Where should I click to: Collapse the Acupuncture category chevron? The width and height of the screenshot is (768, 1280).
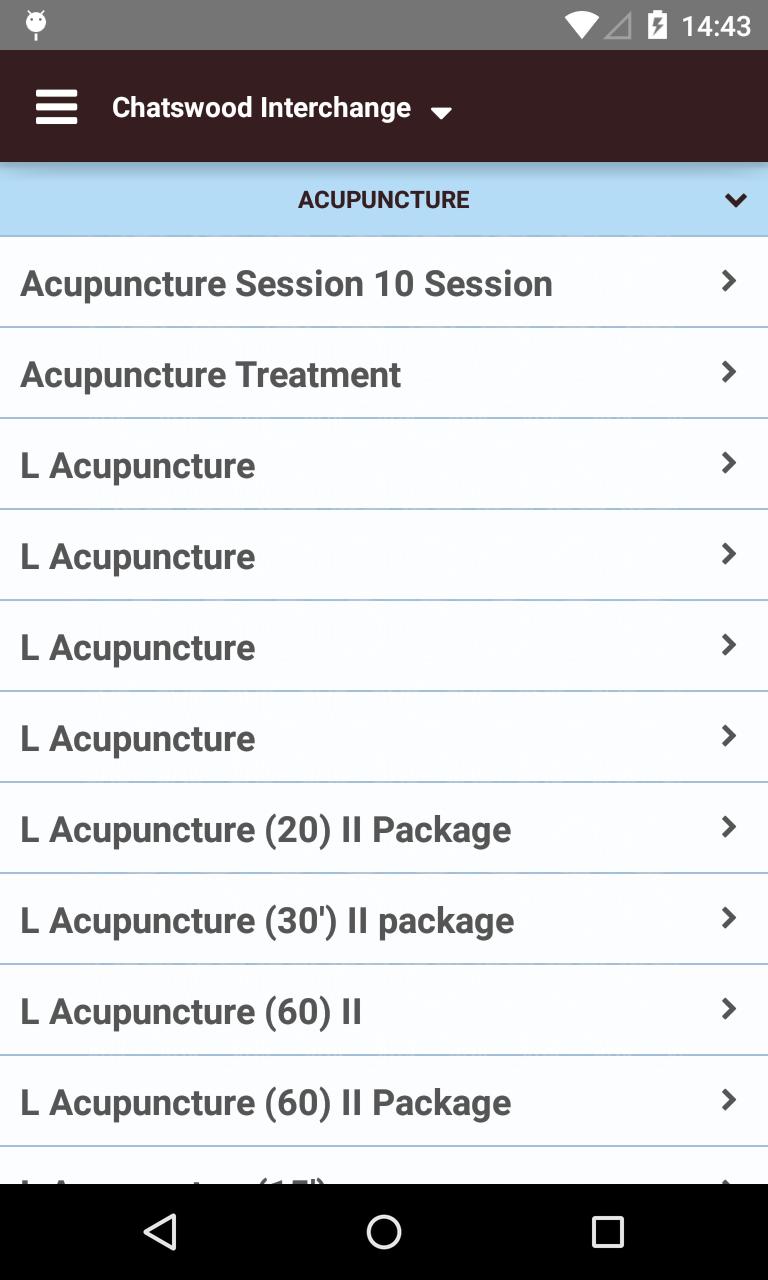(x=736, y=200)
